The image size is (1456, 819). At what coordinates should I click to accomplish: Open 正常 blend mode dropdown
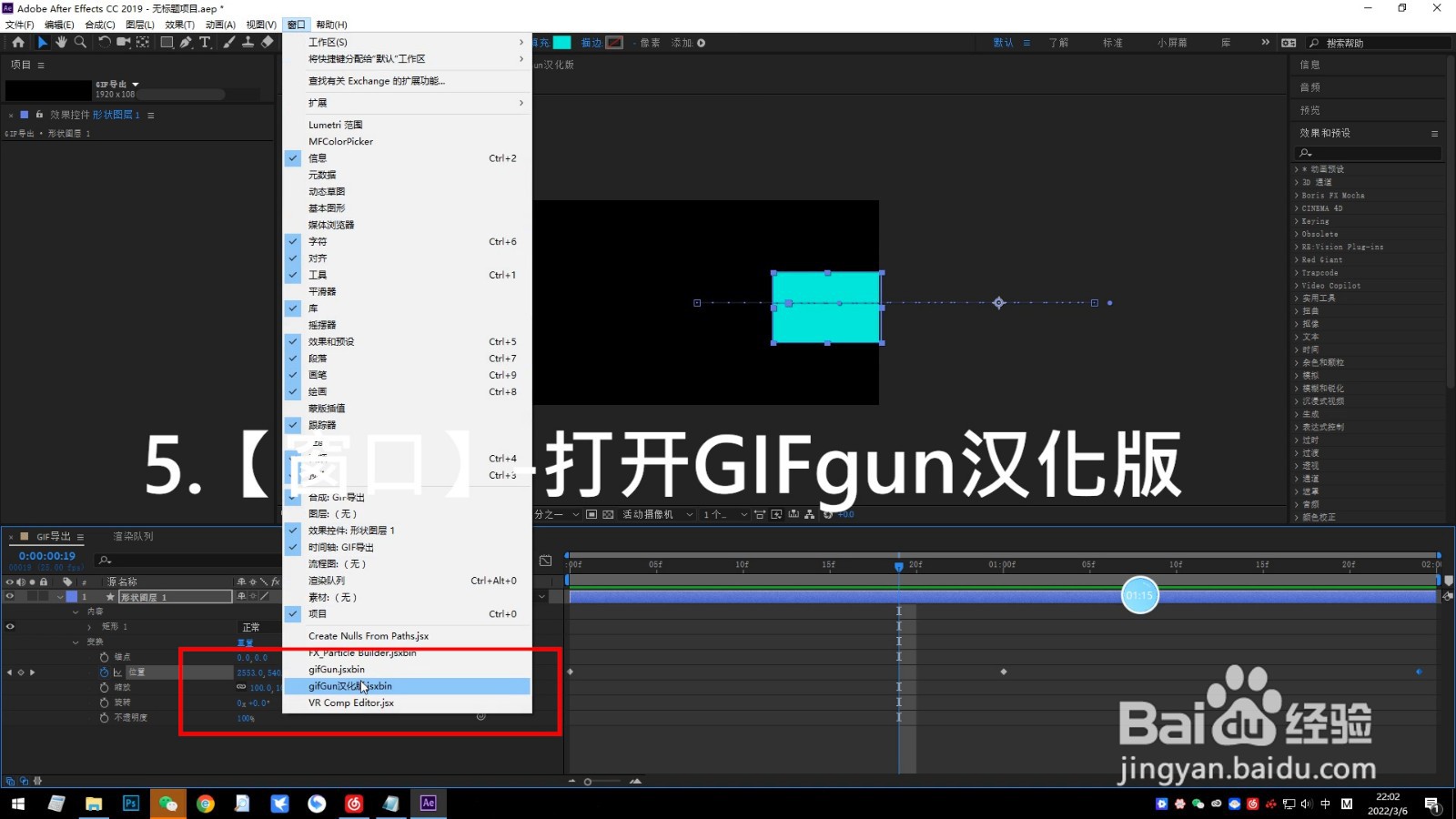pyautogui.click(x=258, y=627)
